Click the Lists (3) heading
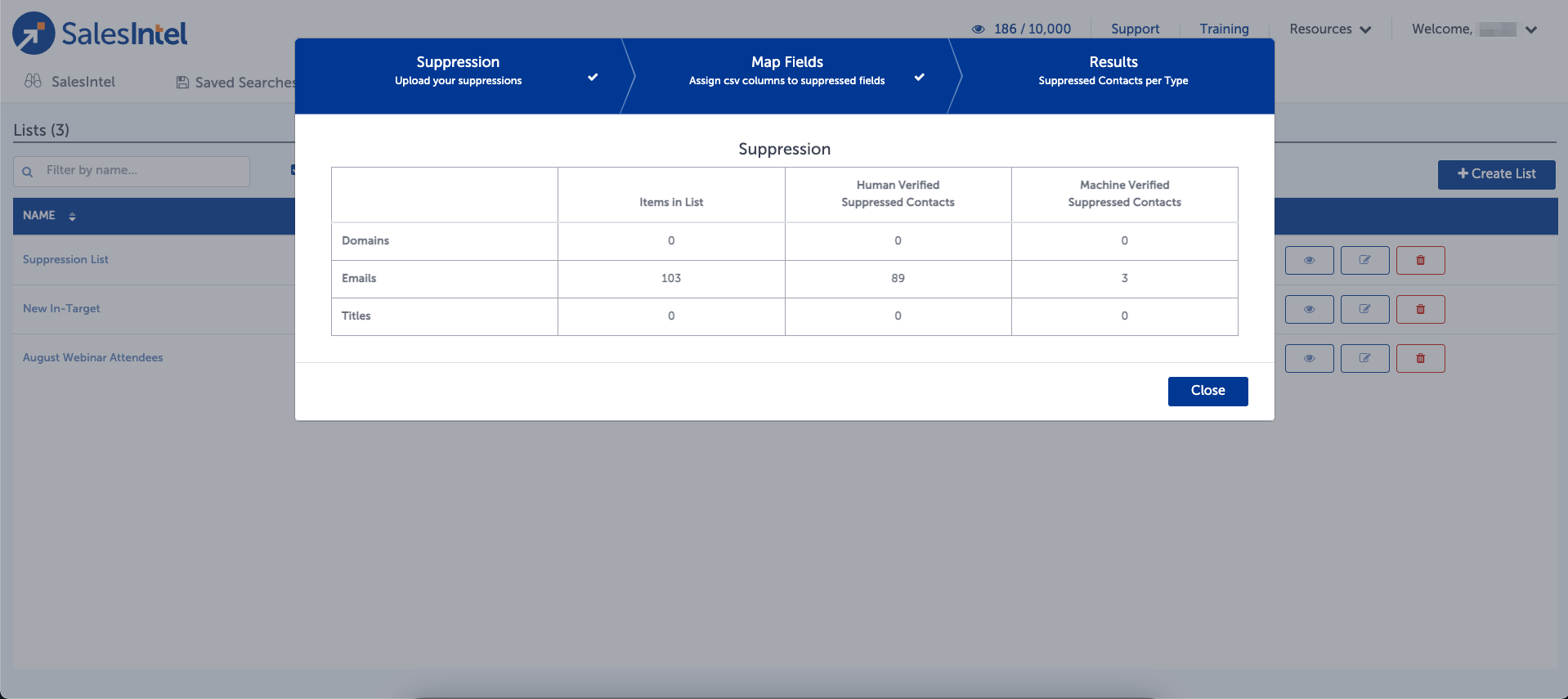This screenshot has height=699, width=1568. [x=42, y=131]
